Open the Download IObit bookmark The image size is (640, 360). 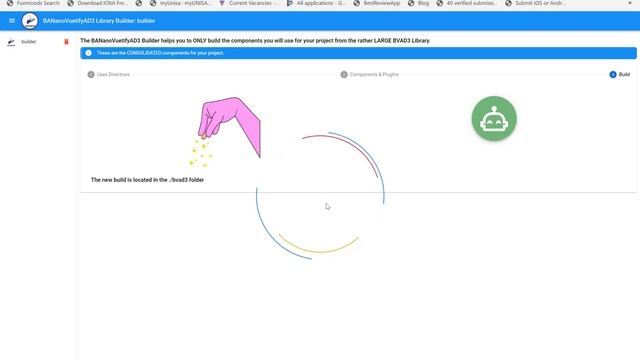(x=98, y=3)
